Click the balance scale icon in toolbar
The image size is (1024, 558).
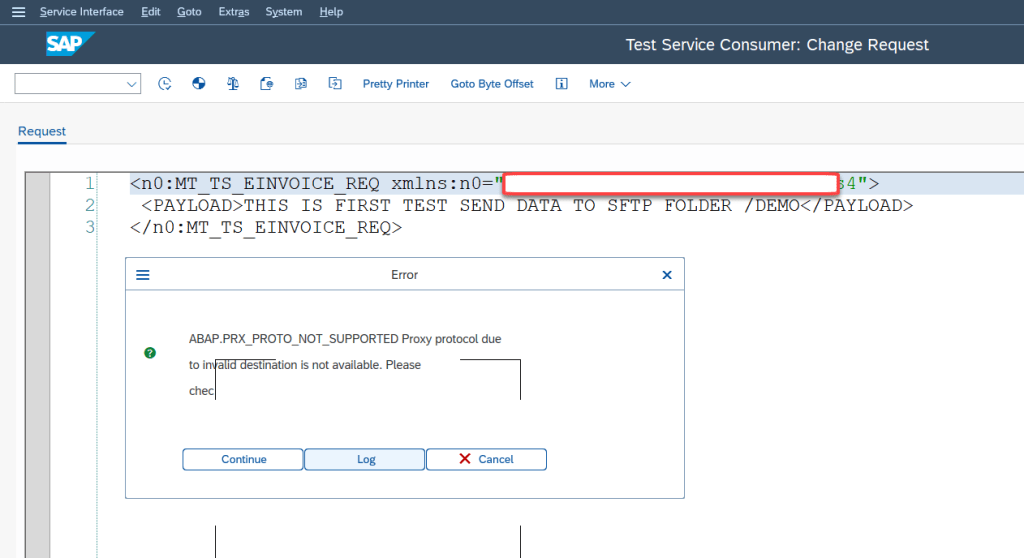coord(233,84)
